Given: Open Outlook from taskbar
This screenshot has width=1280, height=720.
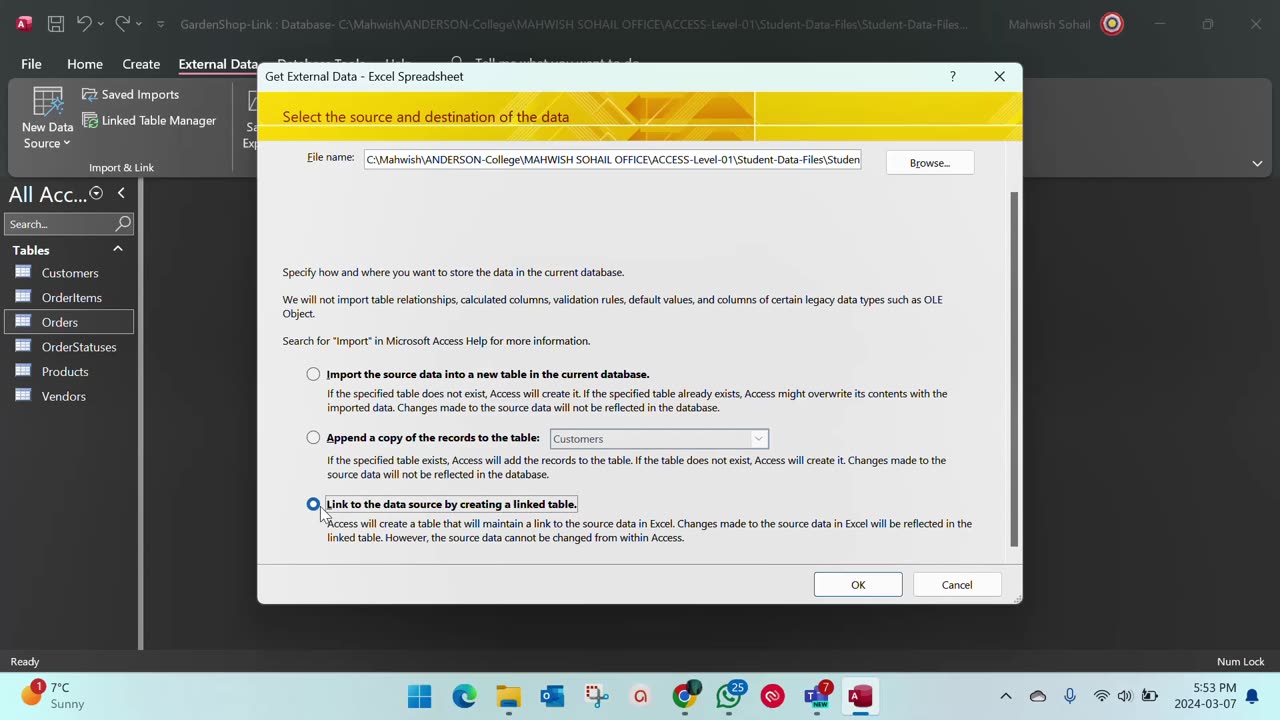Looking at the screenshot, I should coord(552,696).
